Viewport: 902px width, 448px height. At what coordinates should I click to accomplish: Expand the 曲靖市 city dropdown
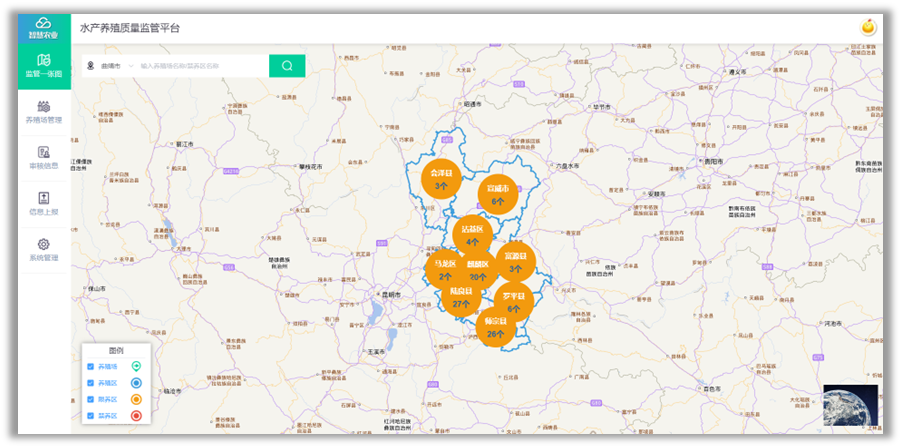click(x=112, y=66)
